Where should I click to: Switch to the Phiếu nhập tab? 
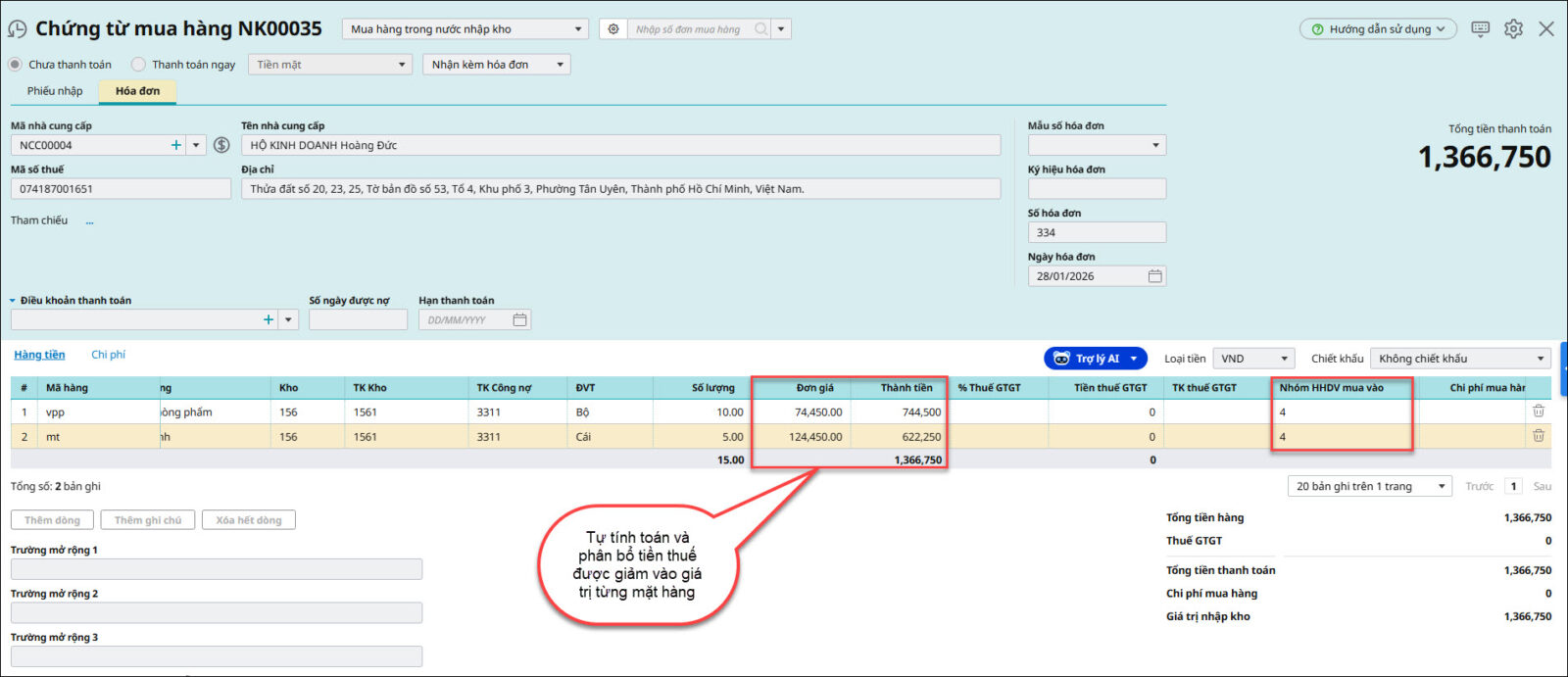click(55, 91)
